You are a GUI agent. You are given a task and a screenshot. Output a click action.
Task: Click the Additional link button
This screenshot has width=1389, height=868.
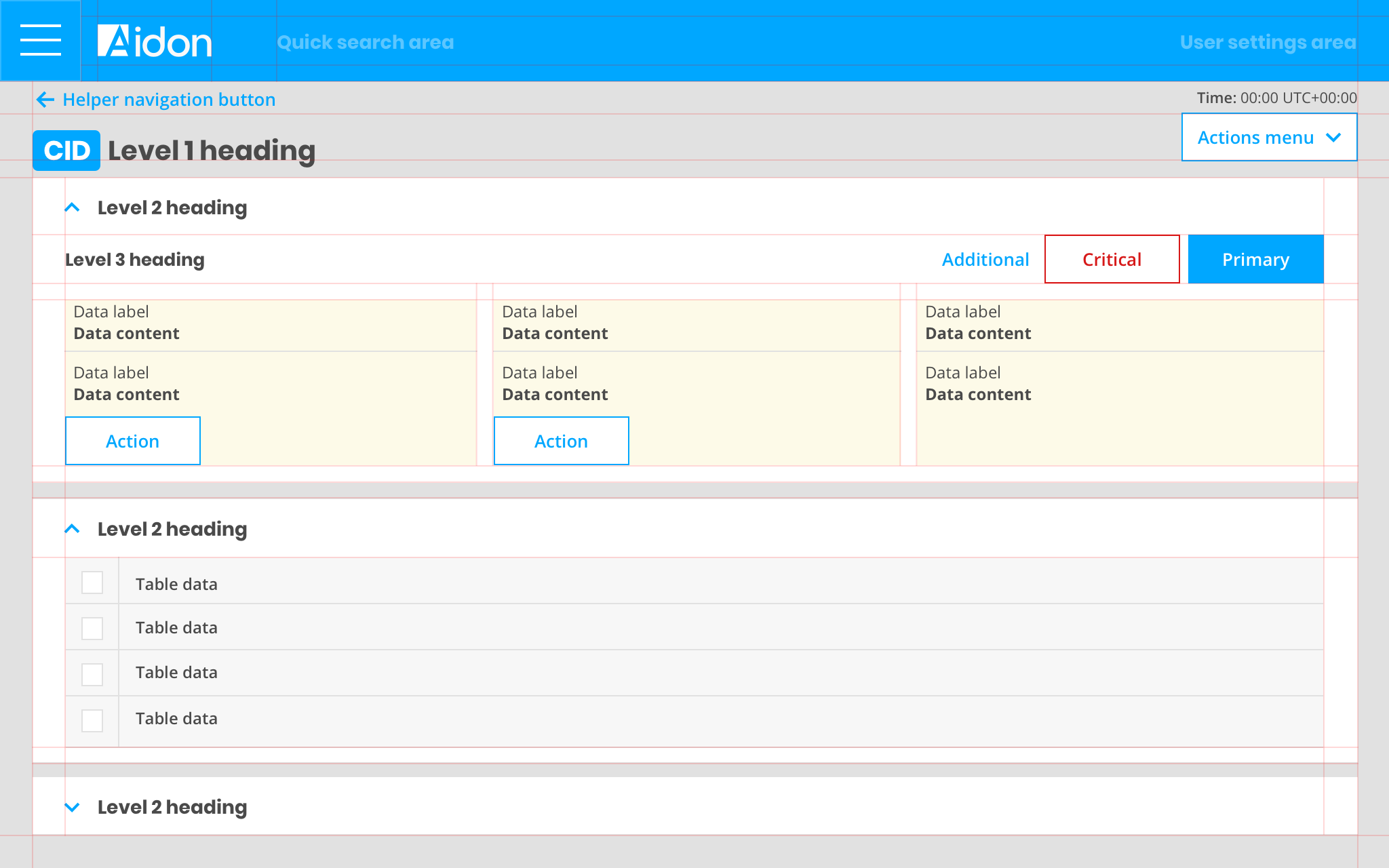[x=985, y=259]
